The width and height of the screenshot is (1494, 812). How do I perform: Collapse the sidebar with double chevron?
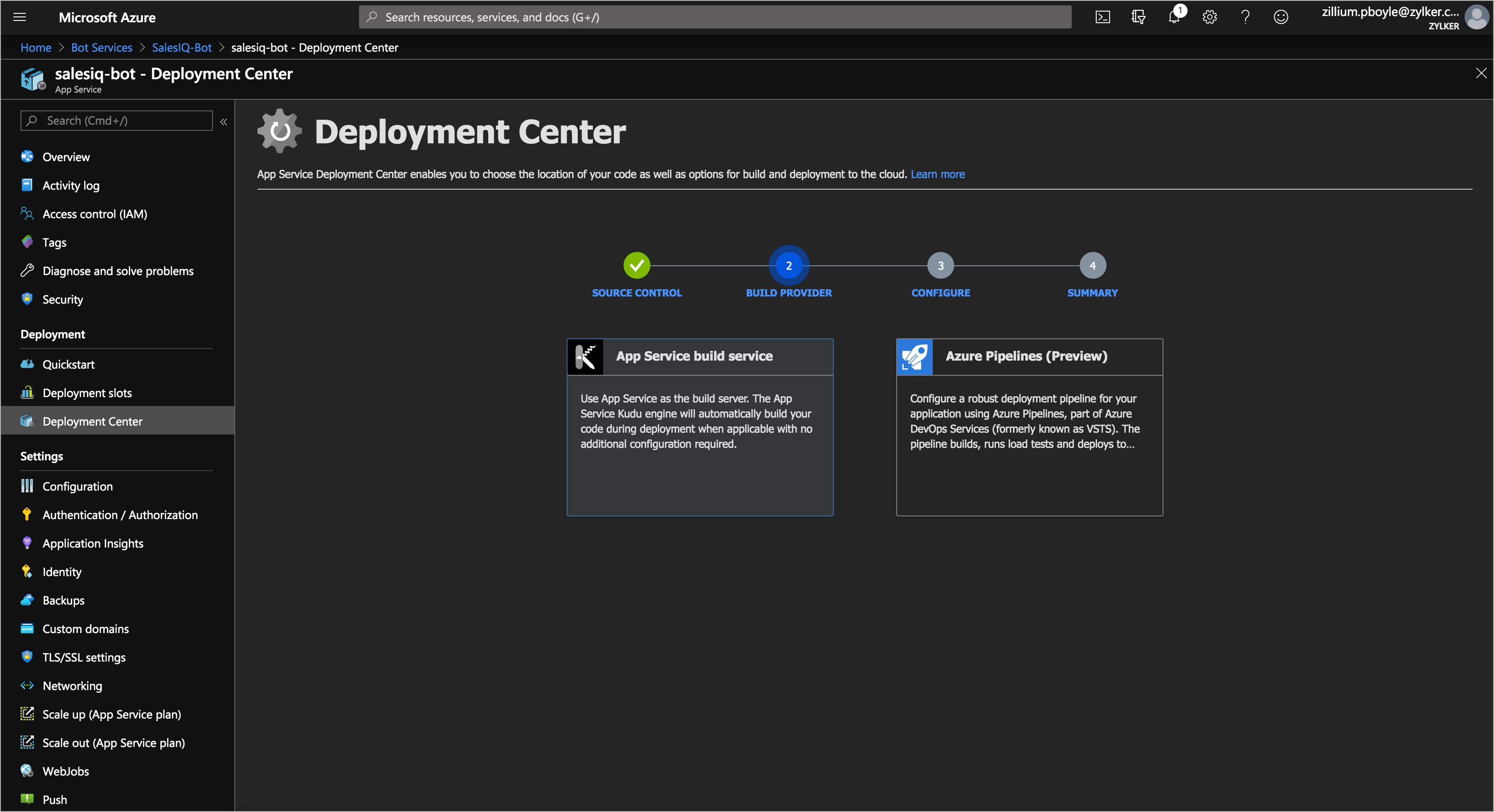[x=223, y=121]
